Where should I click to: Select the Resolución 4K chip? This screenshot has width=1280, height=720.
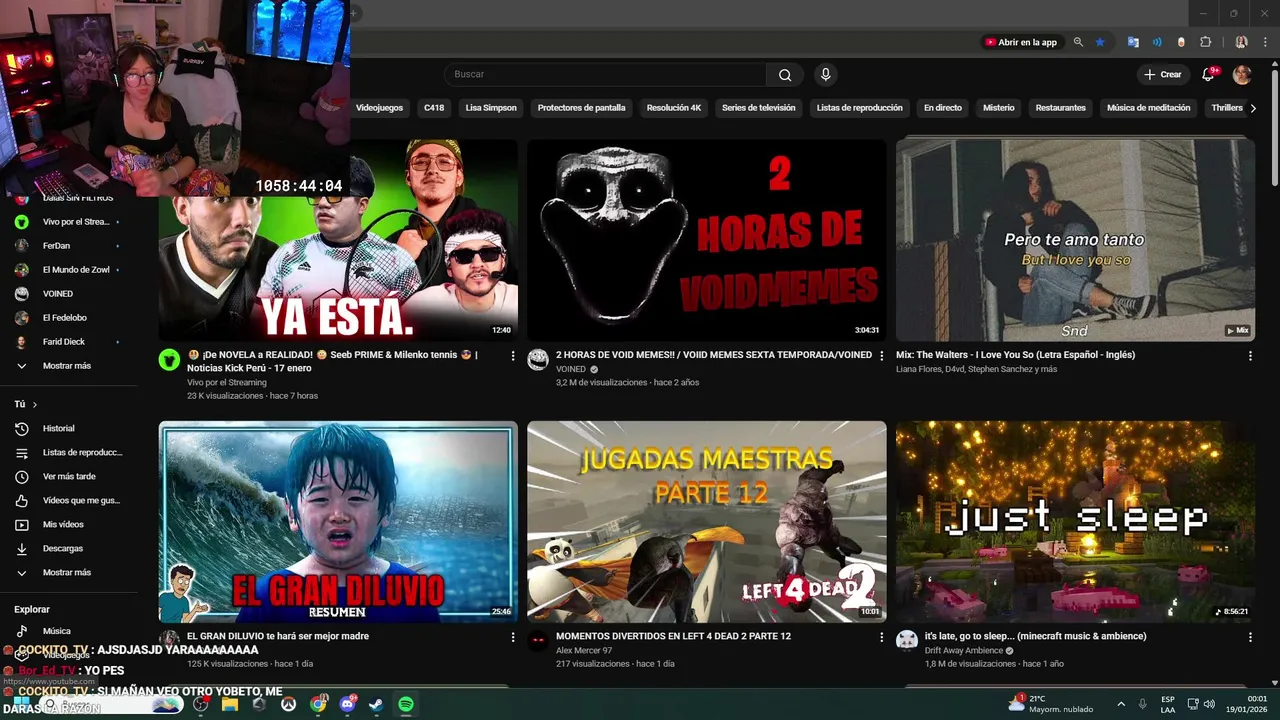(674, 108)
